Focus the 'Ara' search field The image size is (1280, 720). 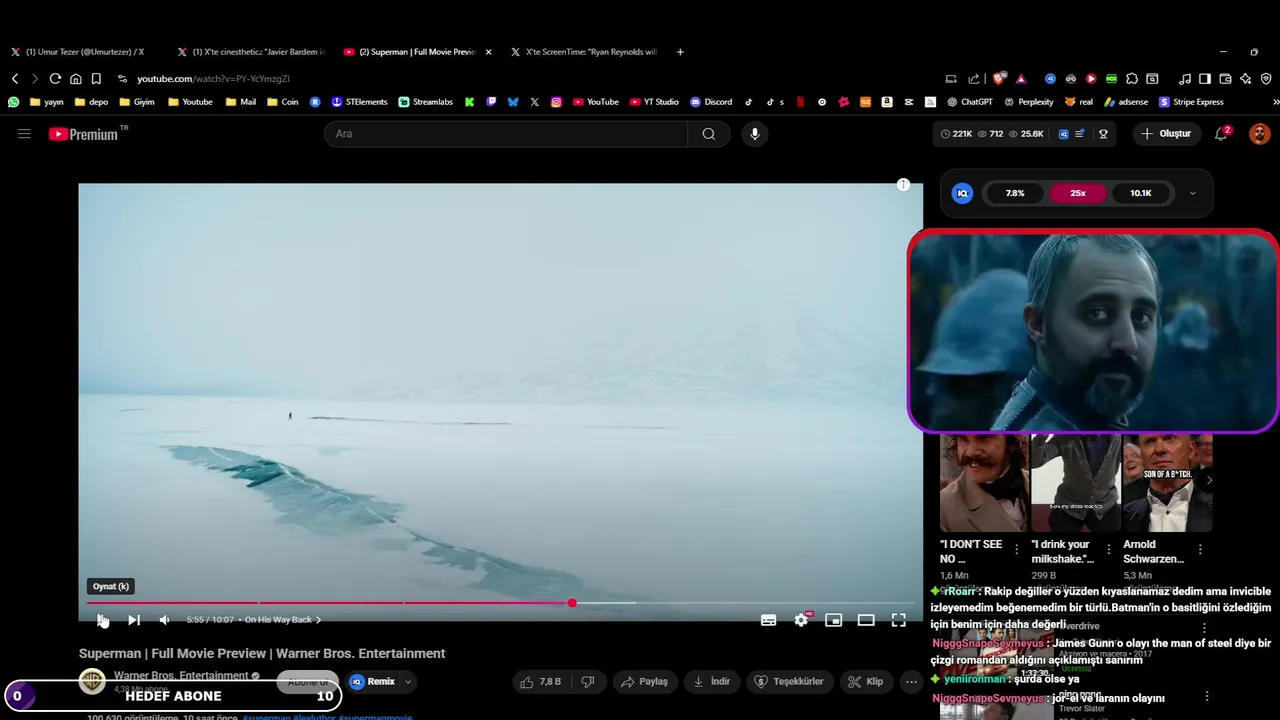pyautogui.click(x=506, y=134)
